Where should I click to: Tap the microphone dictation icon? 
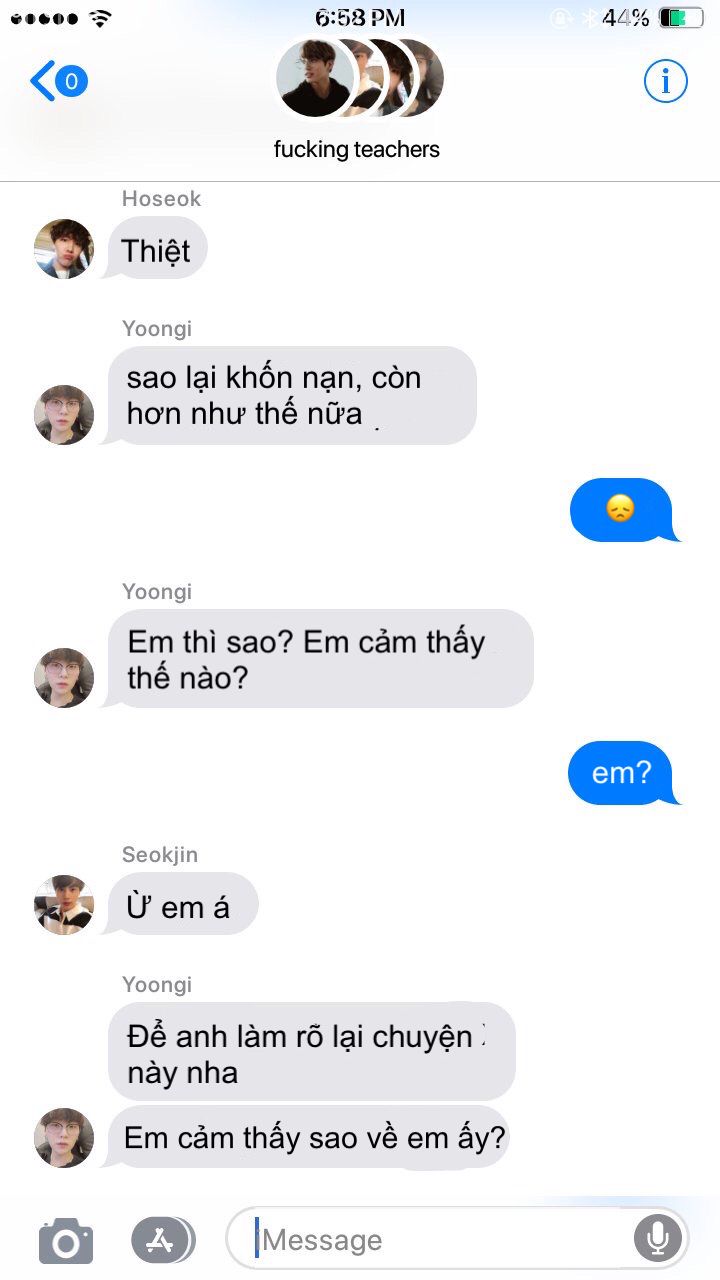(x=657, y=1239)
